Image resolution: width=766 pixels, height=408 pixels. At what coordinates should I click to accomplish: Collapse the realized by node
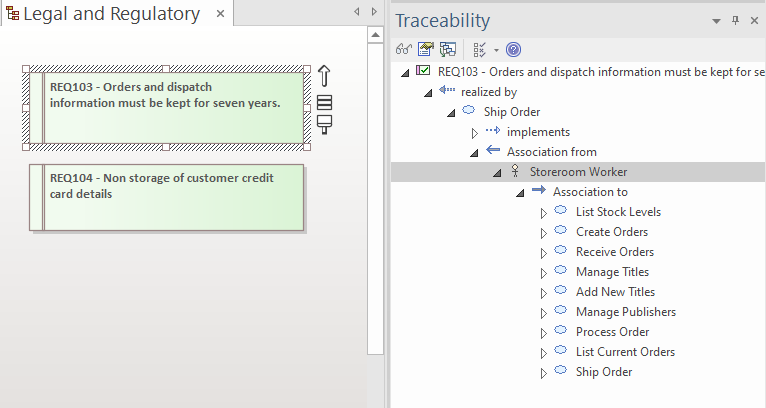point(428,92)
